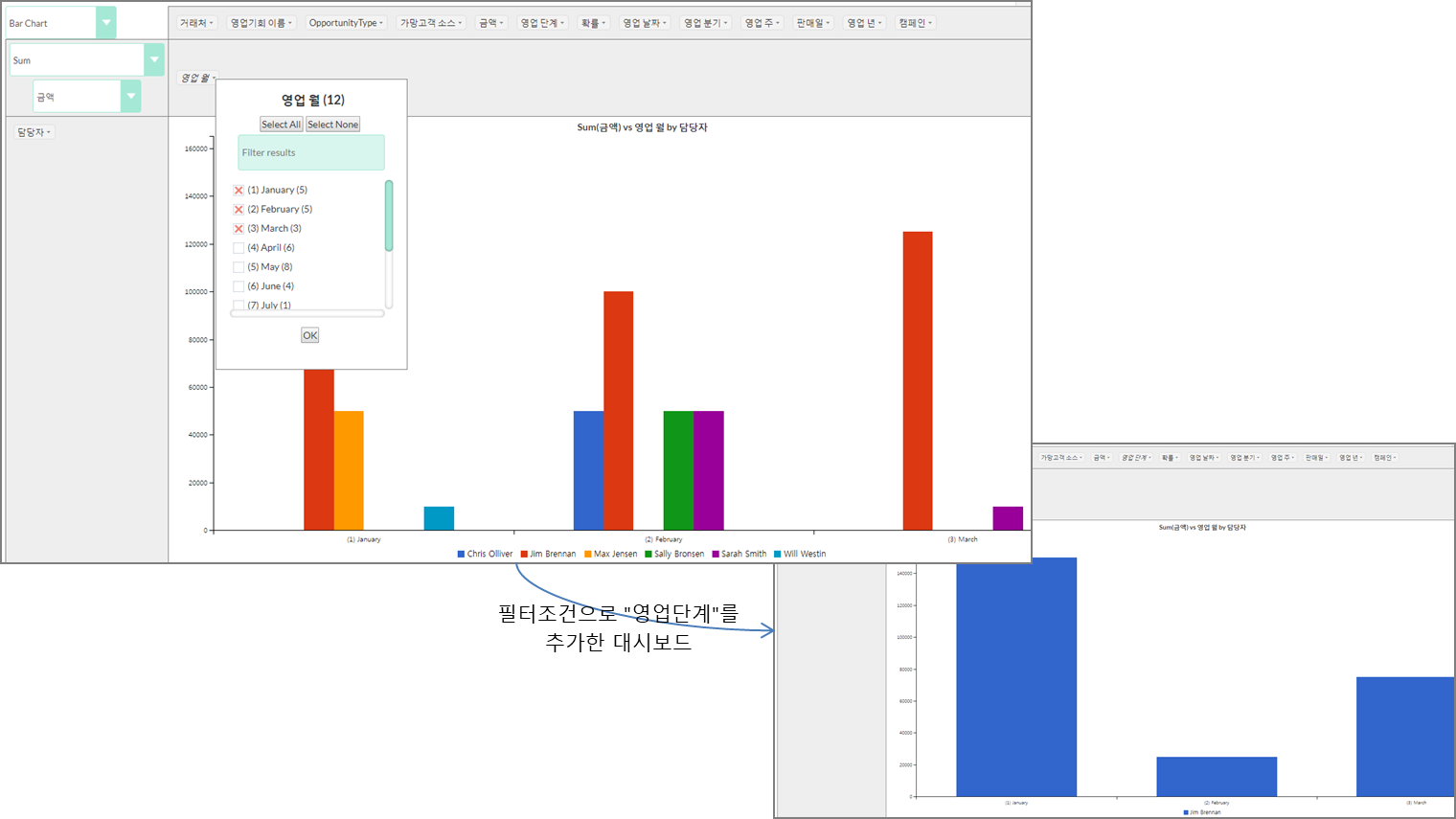Open the Bar Chart renderer dropdown
The image size is (1456, 819).
[106, 23]
